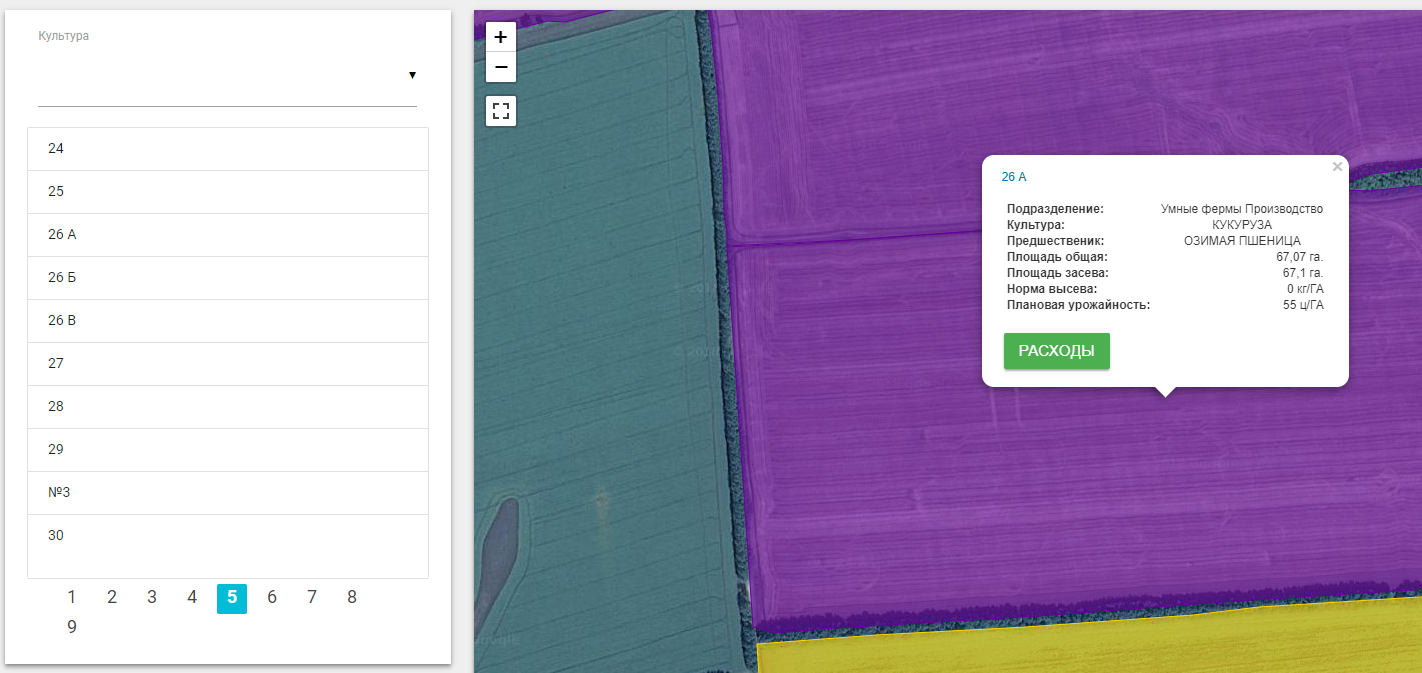The image size is (1422, 673).
Task: Jump to page 9 of field list
Action: coord(72,627)
